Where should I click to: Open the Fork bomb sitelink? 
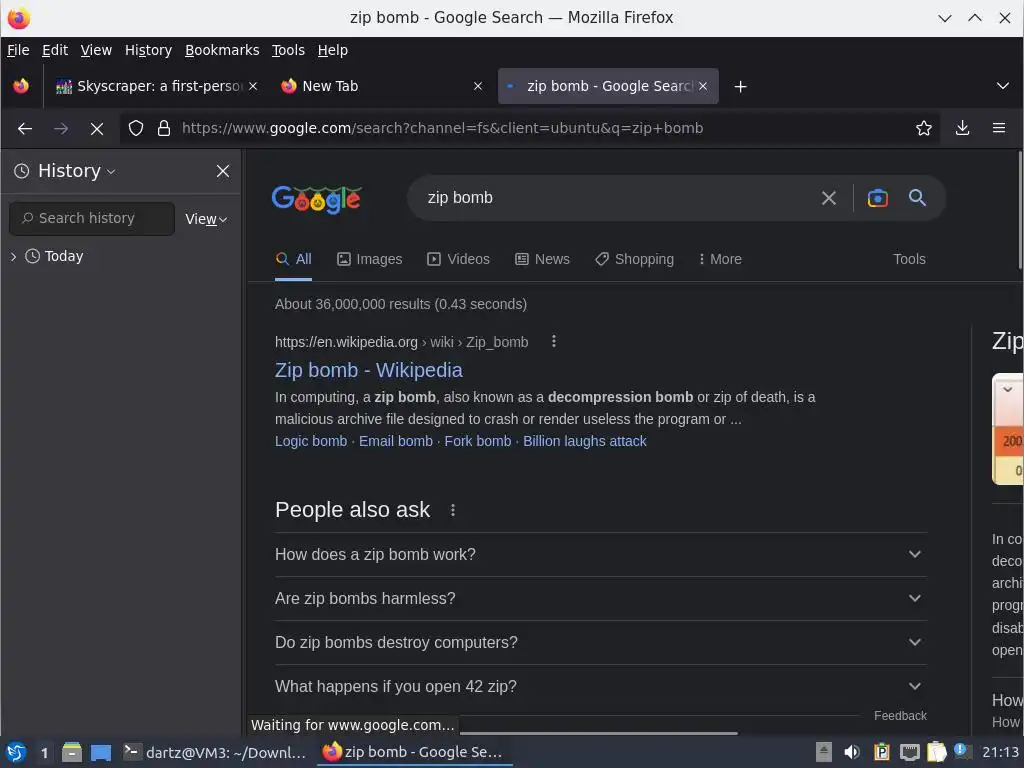click(x=477, y=441)
